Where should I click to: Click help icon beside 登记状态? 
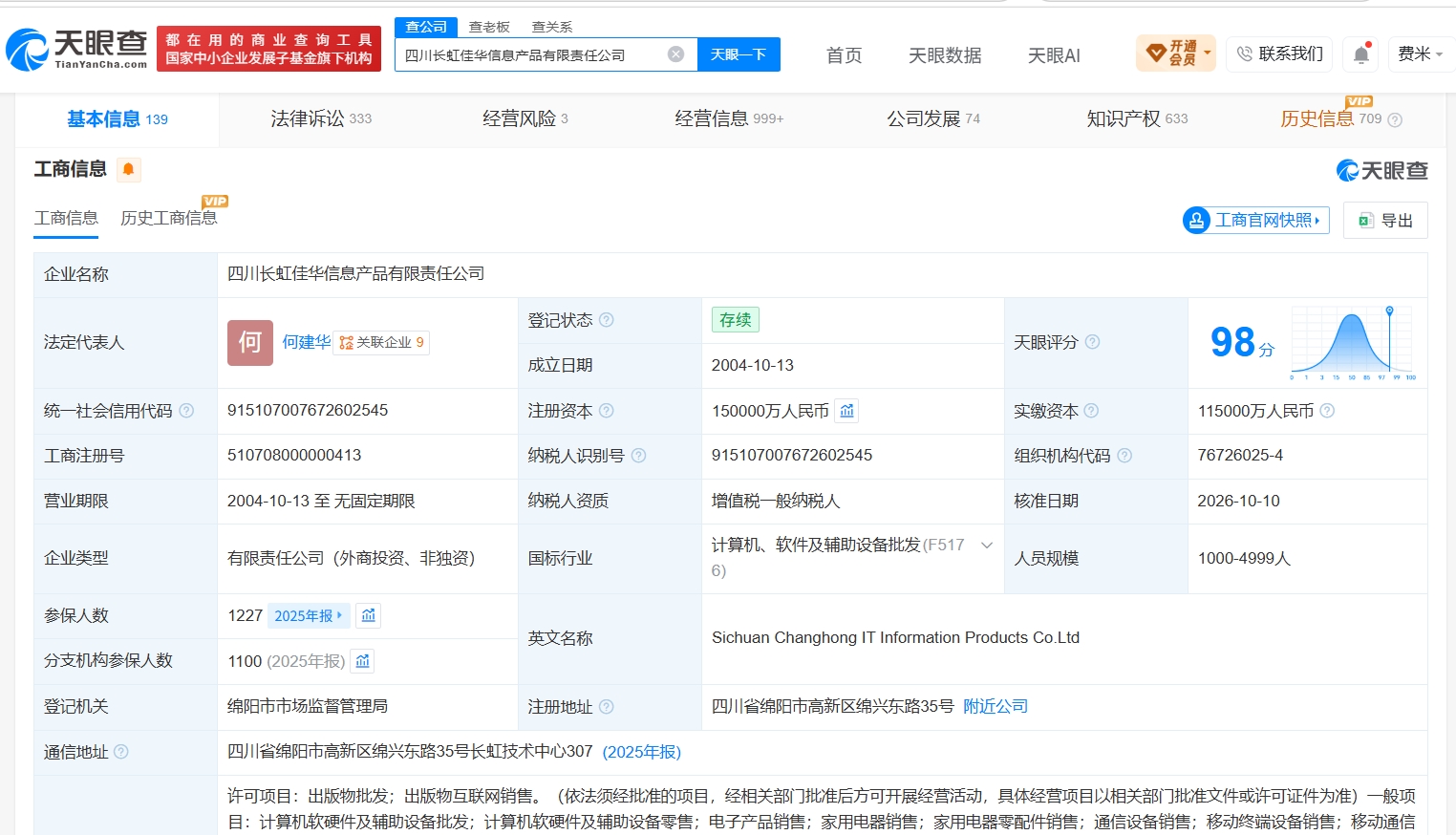tap(607, 320)
